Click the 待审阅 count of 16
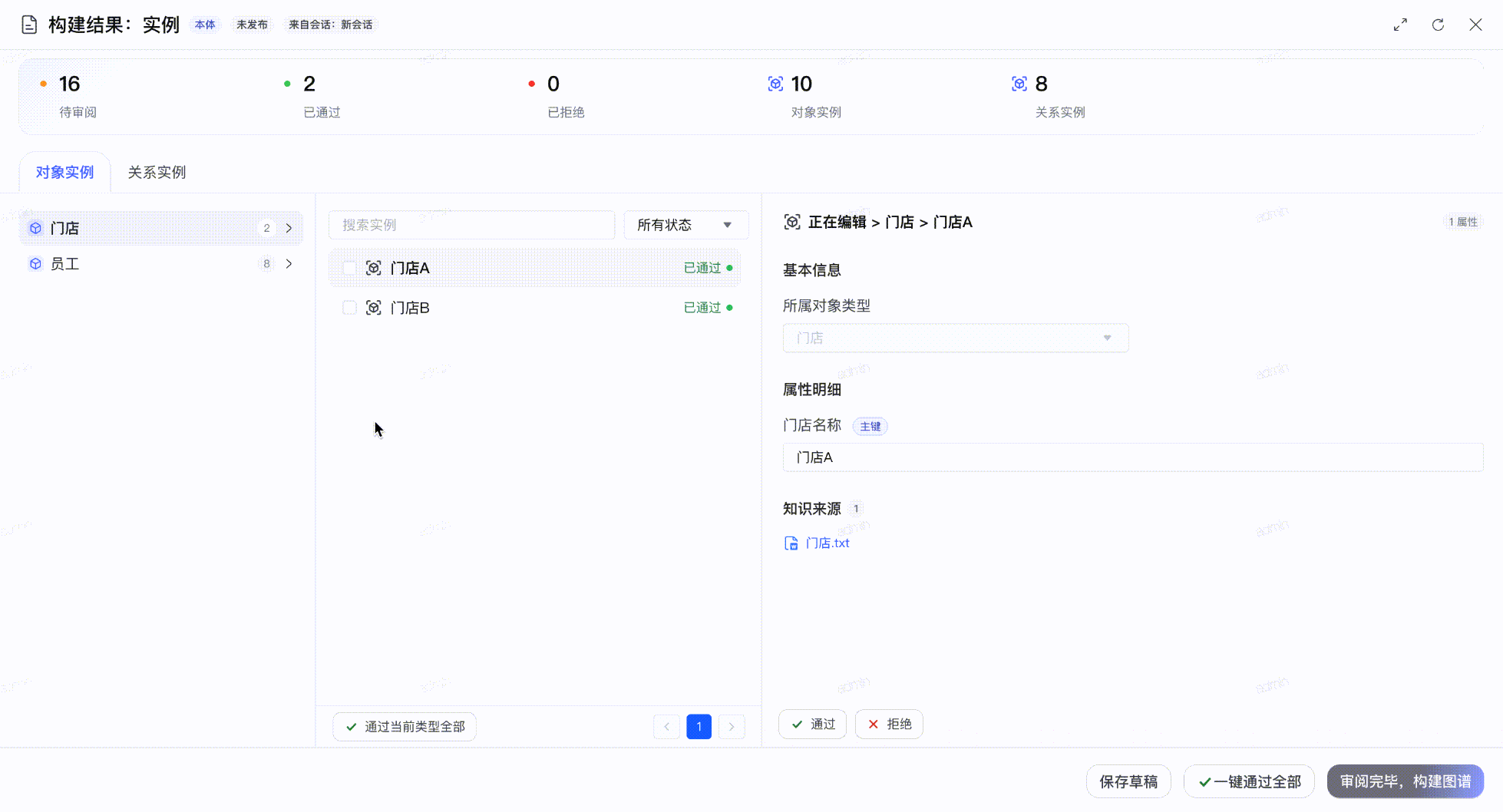The height and width of the screenshot is (812, 1503). coord(69,84)
